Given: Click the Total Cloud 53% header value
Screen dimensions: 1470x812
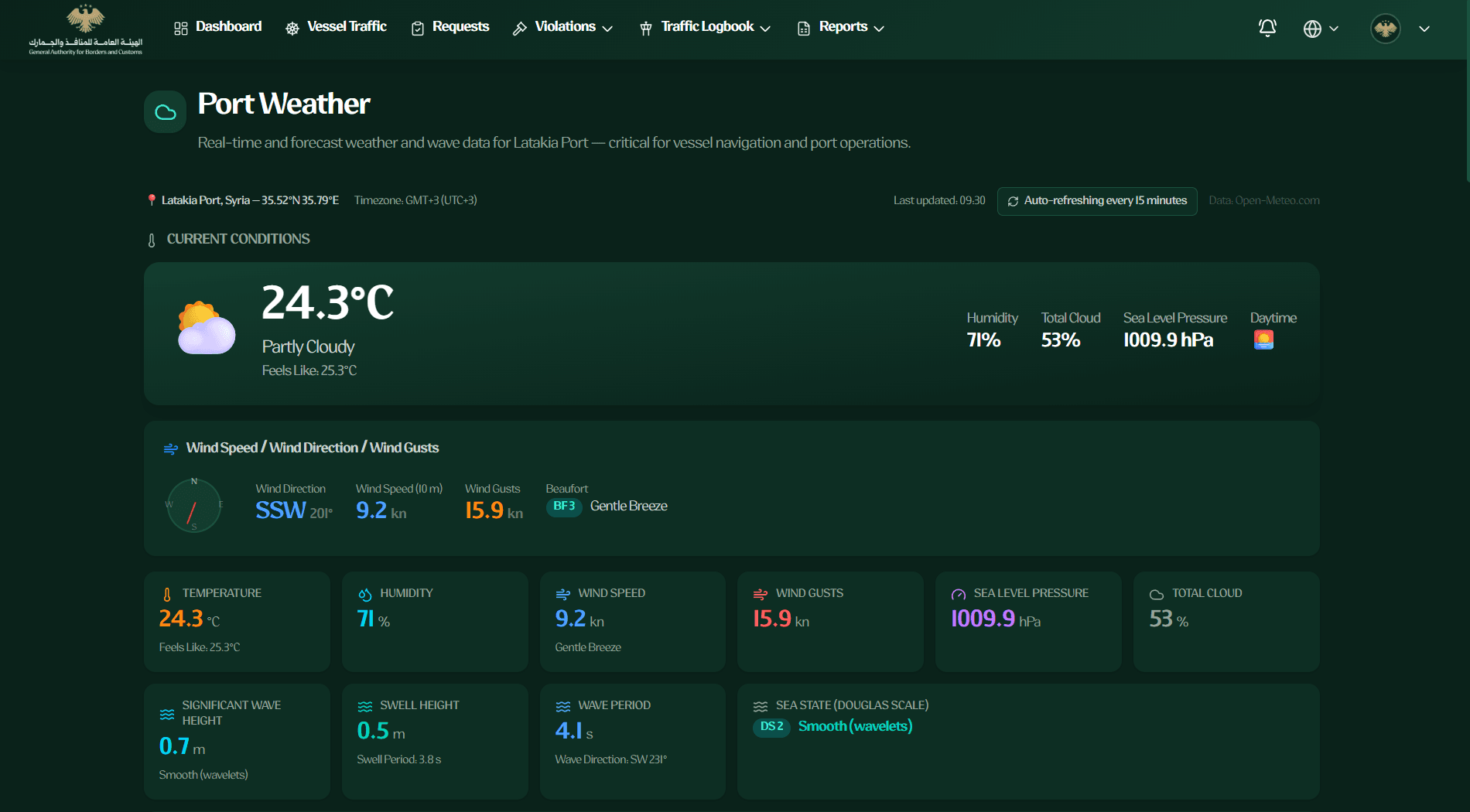Looking at the screenshot, I should point(1061,340).
